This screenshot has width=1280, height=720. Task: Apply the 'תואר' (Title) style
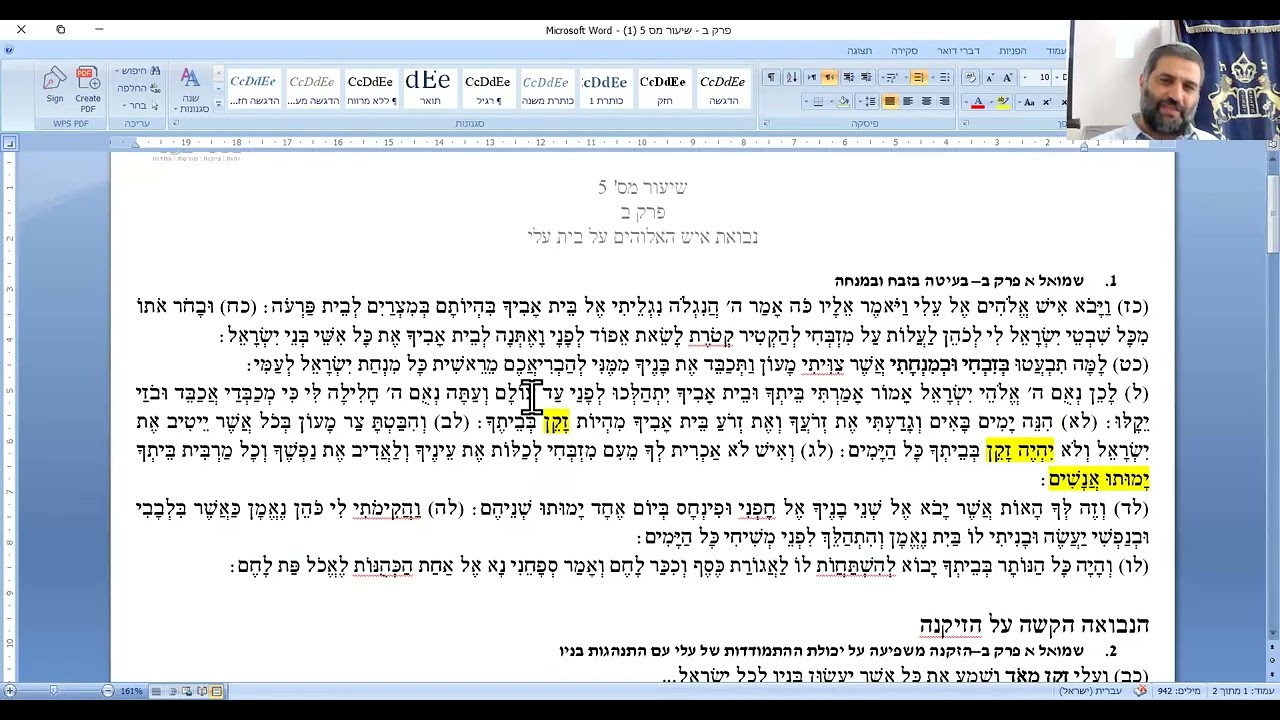point(429,88)
